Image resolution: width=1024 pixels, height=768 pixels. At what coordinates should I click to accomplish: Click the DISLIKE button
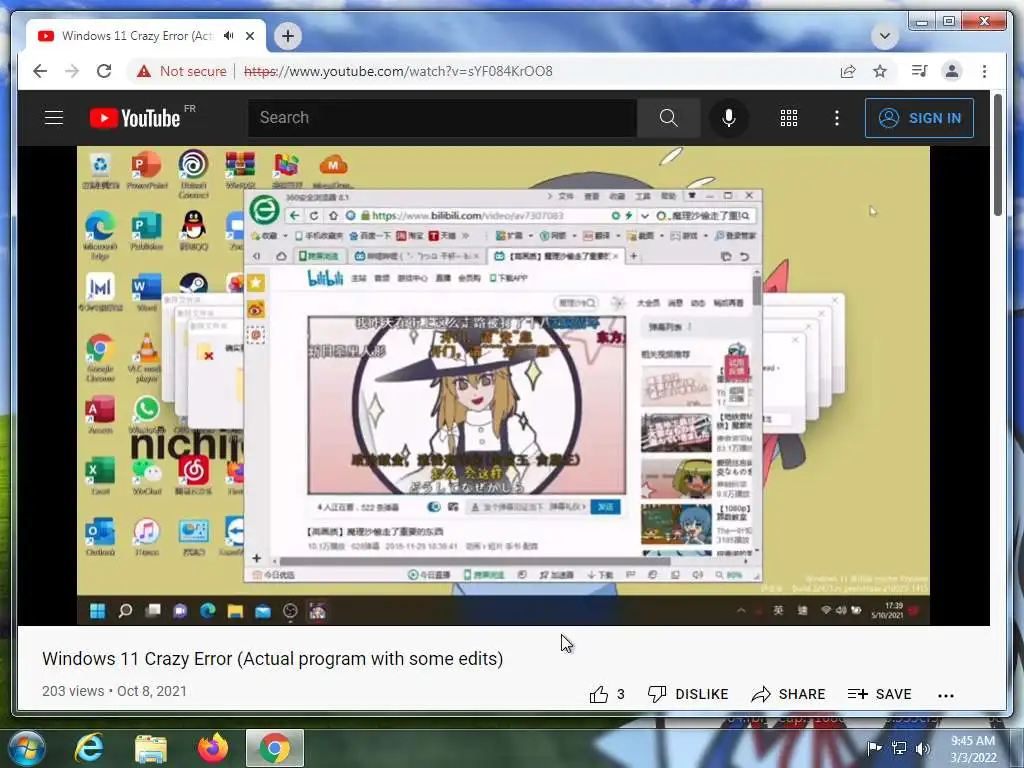click(687, 694)
